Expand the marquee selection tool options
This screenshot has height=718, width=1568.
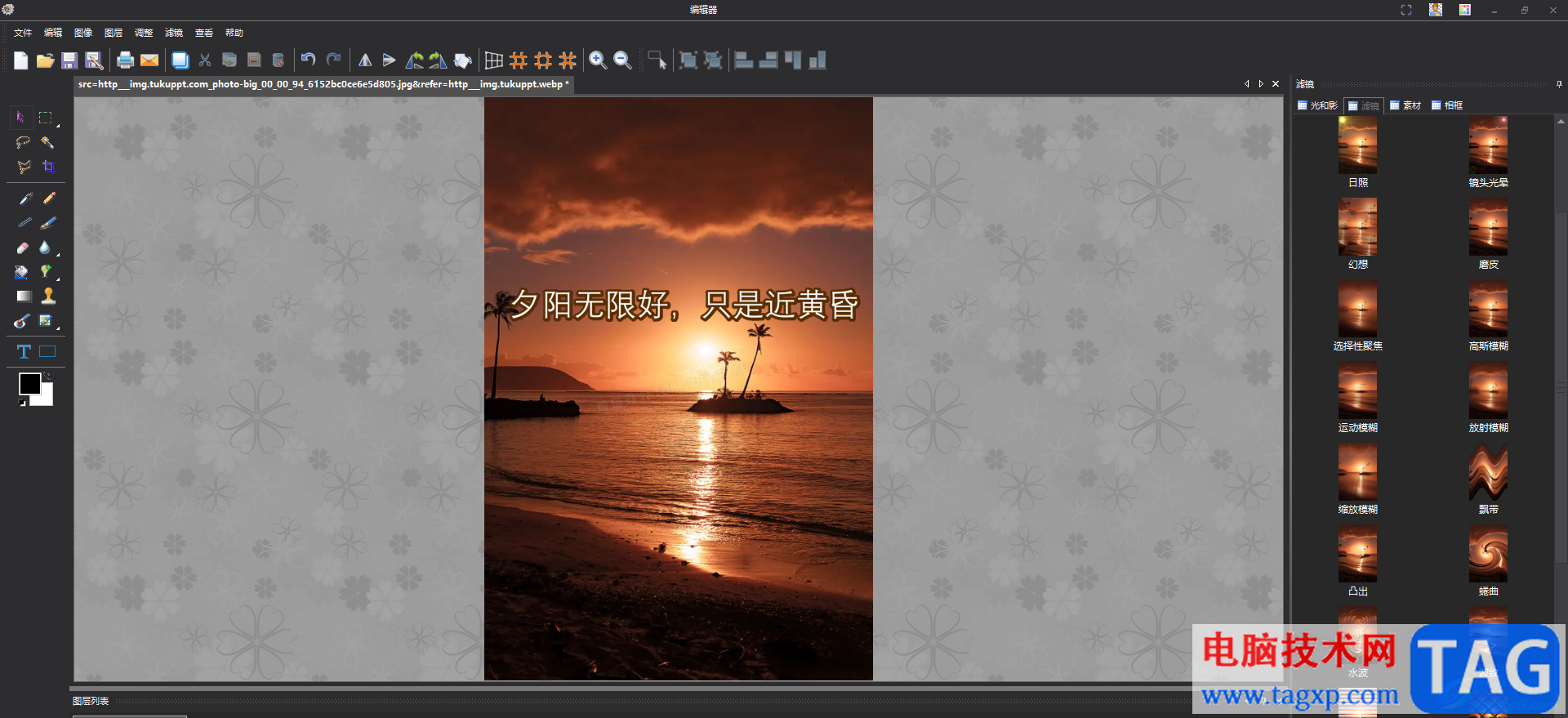[x=58, y=126]
